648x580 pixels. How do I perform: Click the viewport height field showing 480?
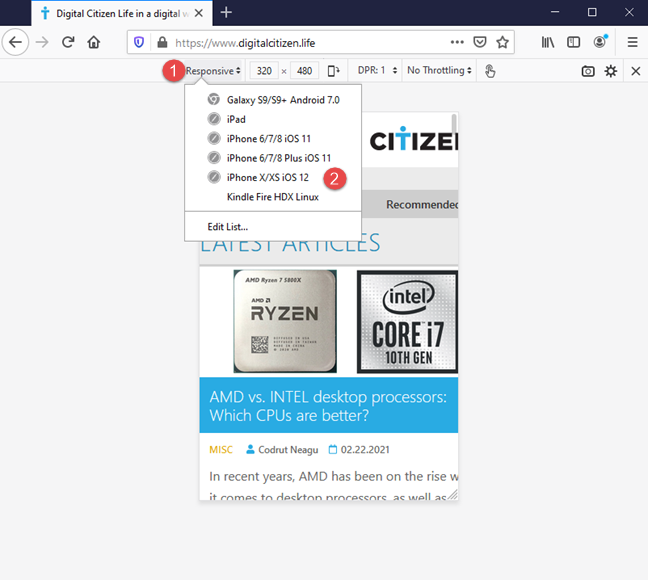[x=304, y=71]
